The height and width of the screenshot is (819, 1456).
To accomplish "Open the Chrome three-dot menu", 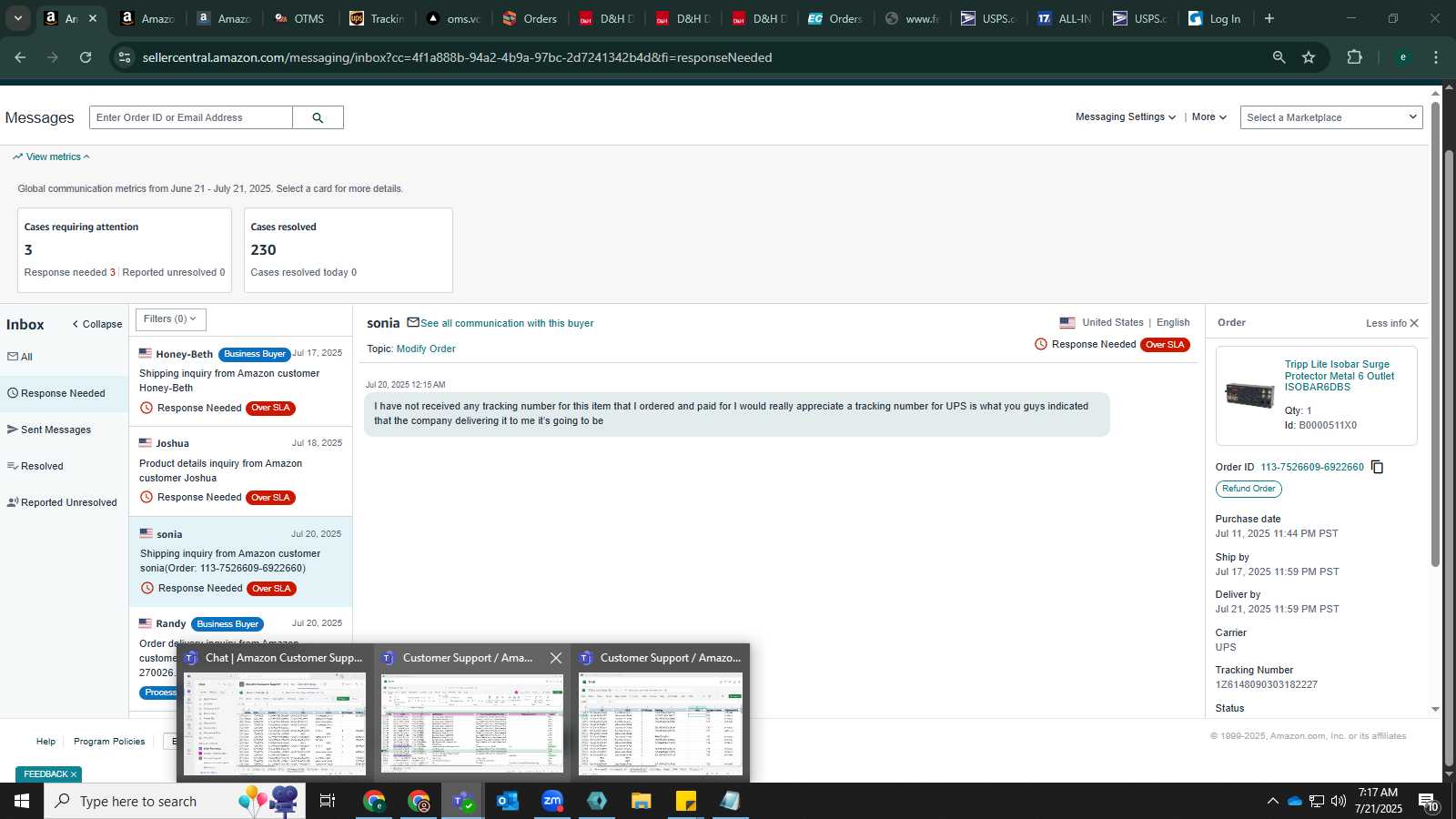I will (1436, 57).
